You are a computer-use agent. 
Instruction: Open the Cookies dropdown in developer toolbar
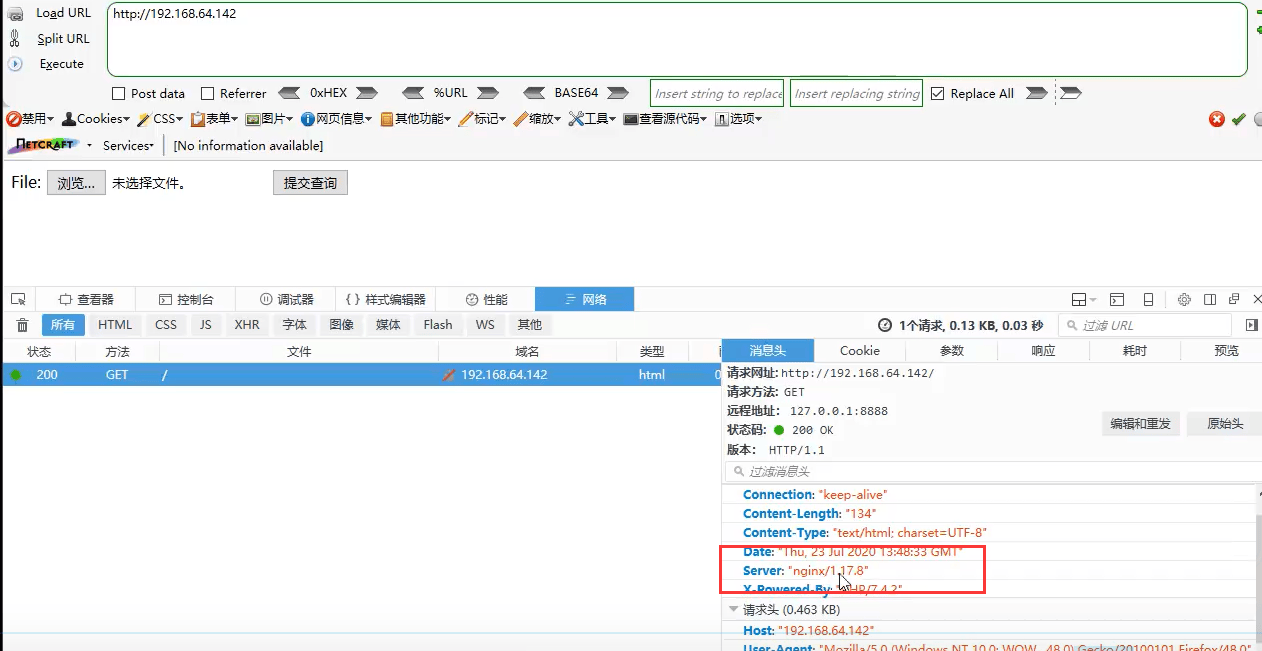[96, 119]
